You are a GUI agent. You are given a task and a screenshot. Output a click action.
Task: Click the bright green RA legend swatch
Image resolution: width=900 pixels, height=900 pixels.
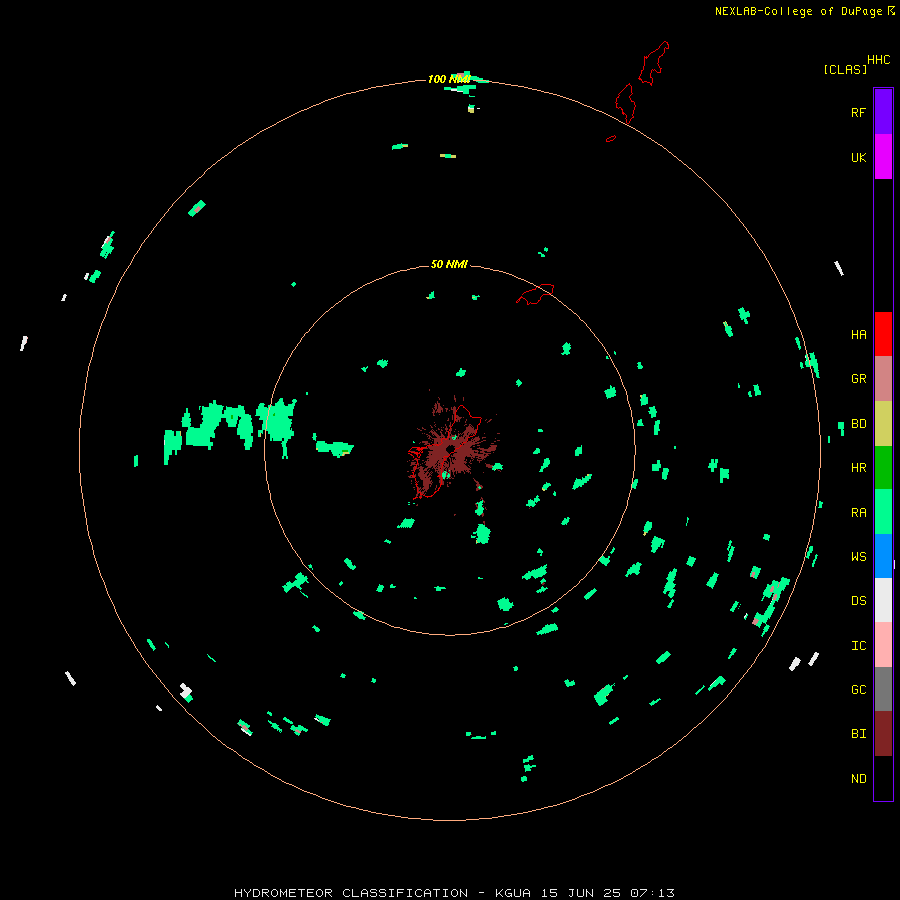(883, 512)
